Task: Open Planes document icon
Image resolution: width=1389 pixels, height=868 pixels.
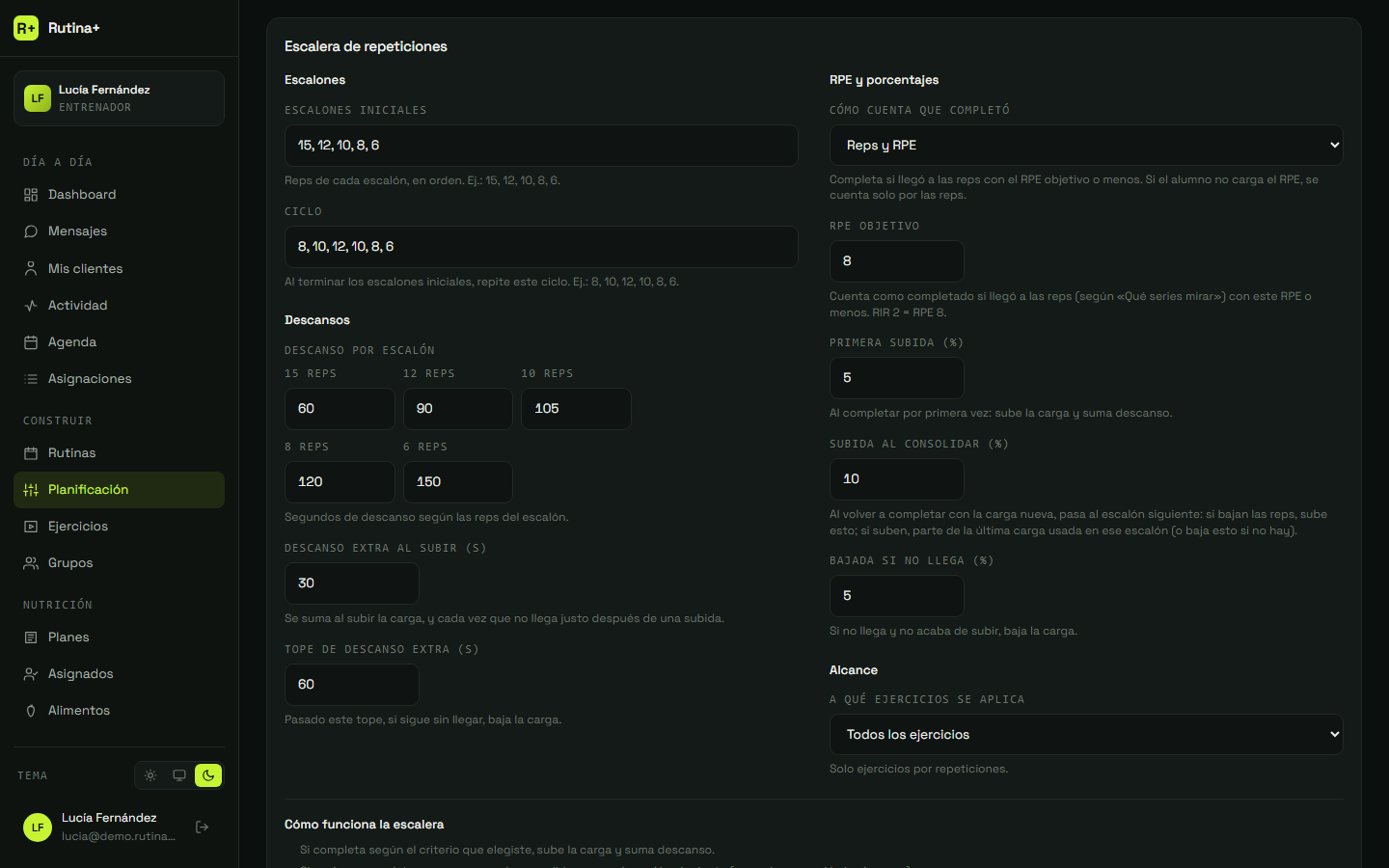Action: click(x=31, y=637)
